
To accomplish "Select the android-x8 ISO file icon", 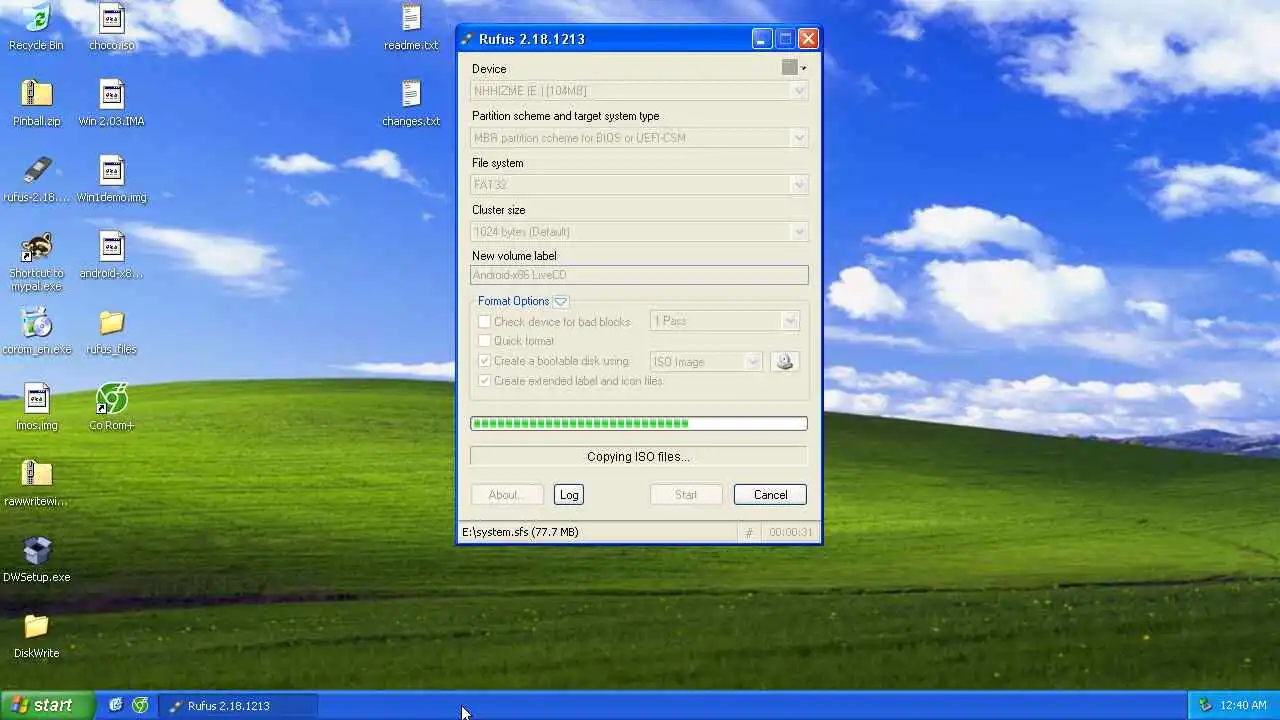I will (112, 246).
